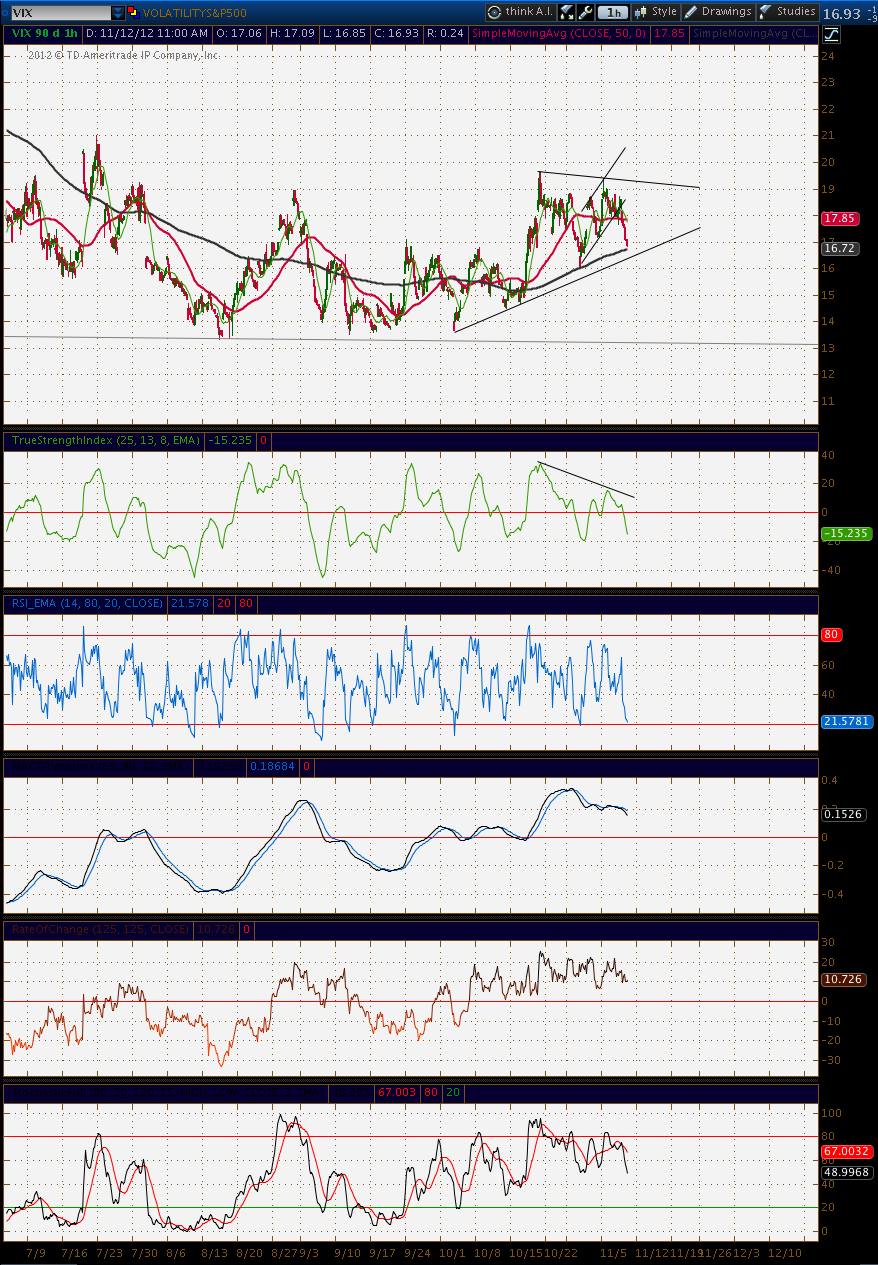Select the TrueStrengthIndex (25, 13, 8, EMA) label
The image size is (878, 1265).
pyautogui.click(x=106, y=440)
